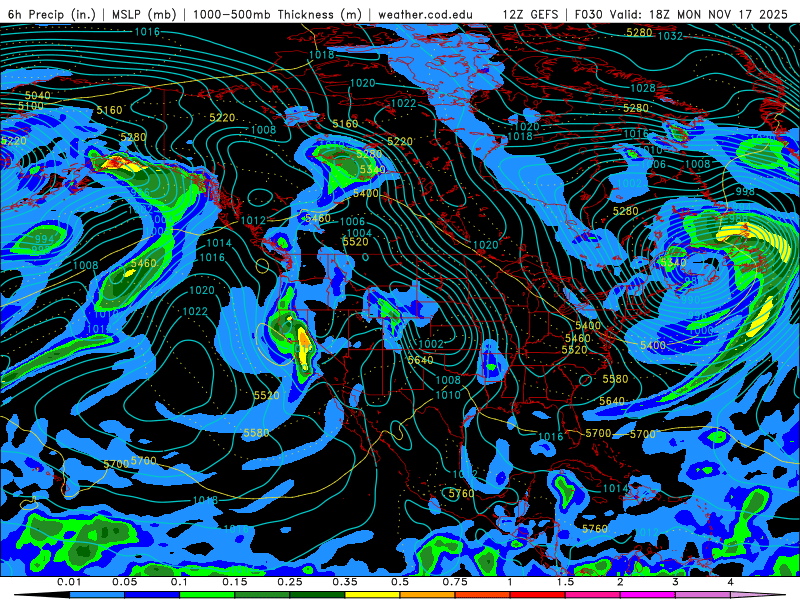Click the '0.01' legend value
This screenshot has height=600, width=800.
click(68, 582)
